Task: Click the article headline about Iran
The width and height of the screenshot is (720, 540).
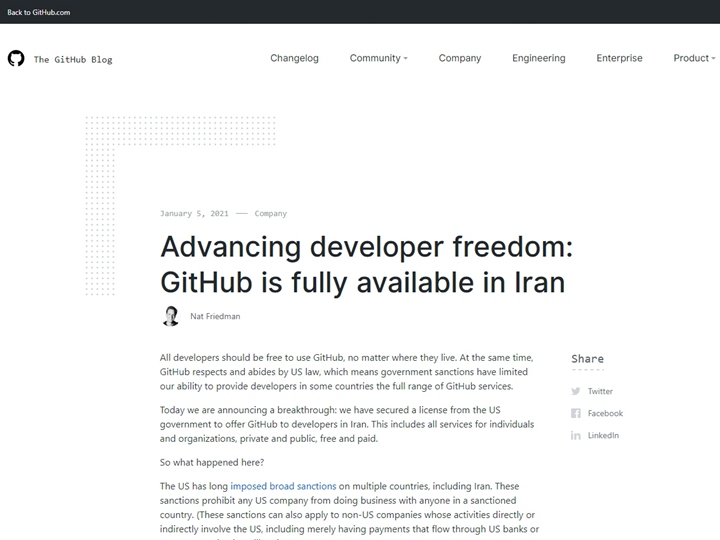Action: pos(365,264)
